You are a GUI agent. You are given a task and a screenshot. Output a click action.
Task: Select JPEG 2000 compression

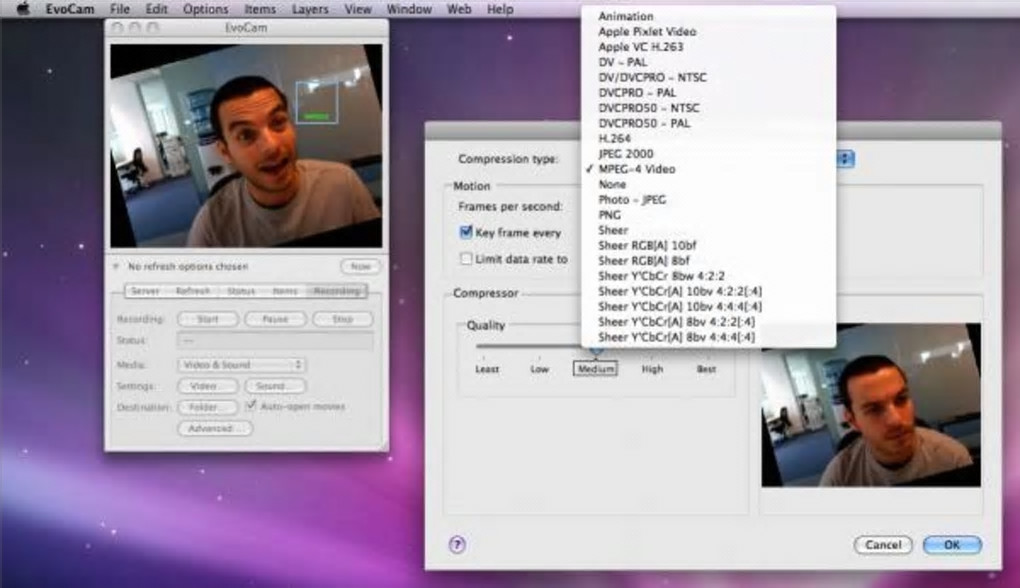click(x=708, y=154)
